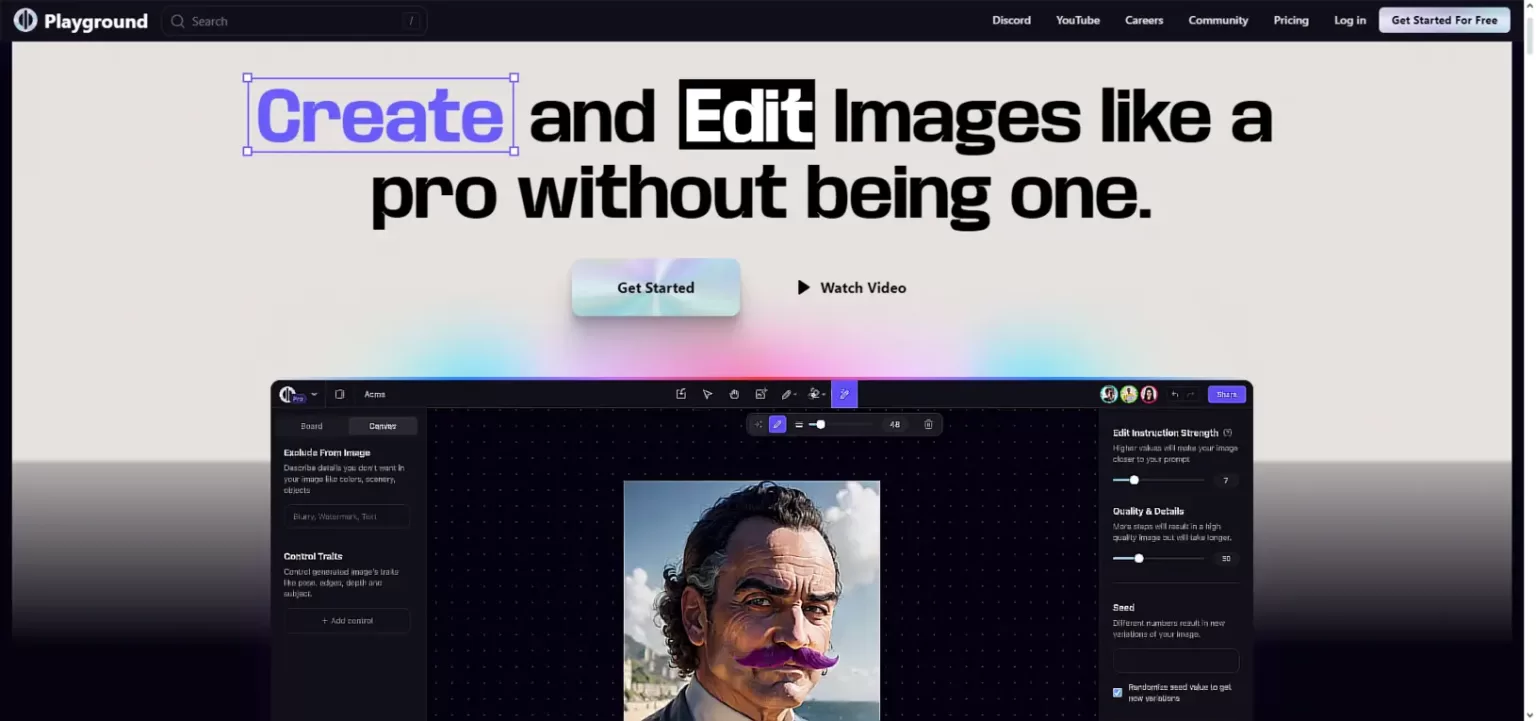
Task: Click the Exclude From Image text field
Action: (346, 516)
